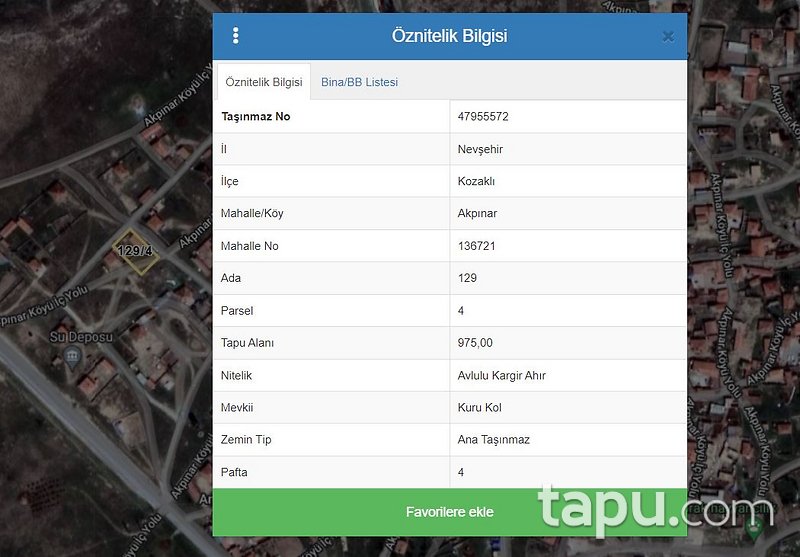Open the three-dot options menu
The height and width of the screenshot is (557, 800).
(x=235, y=36)
